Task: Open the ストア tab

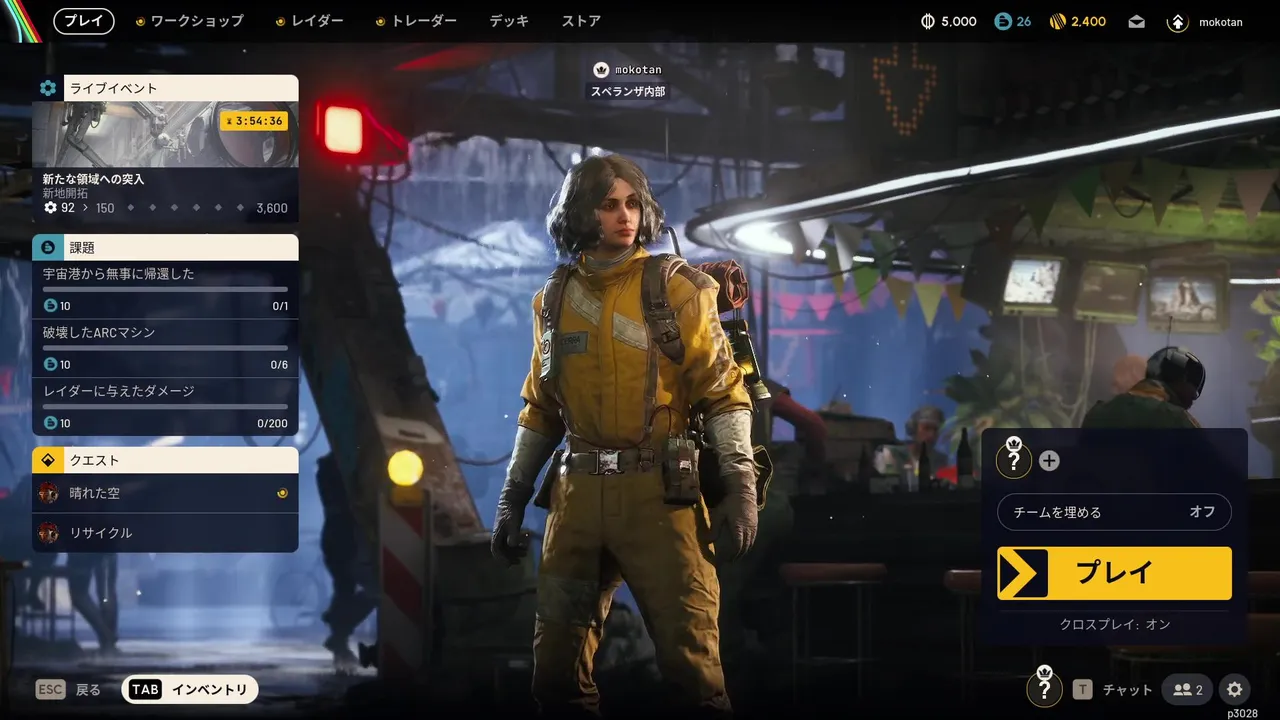Action: [581, 21]
